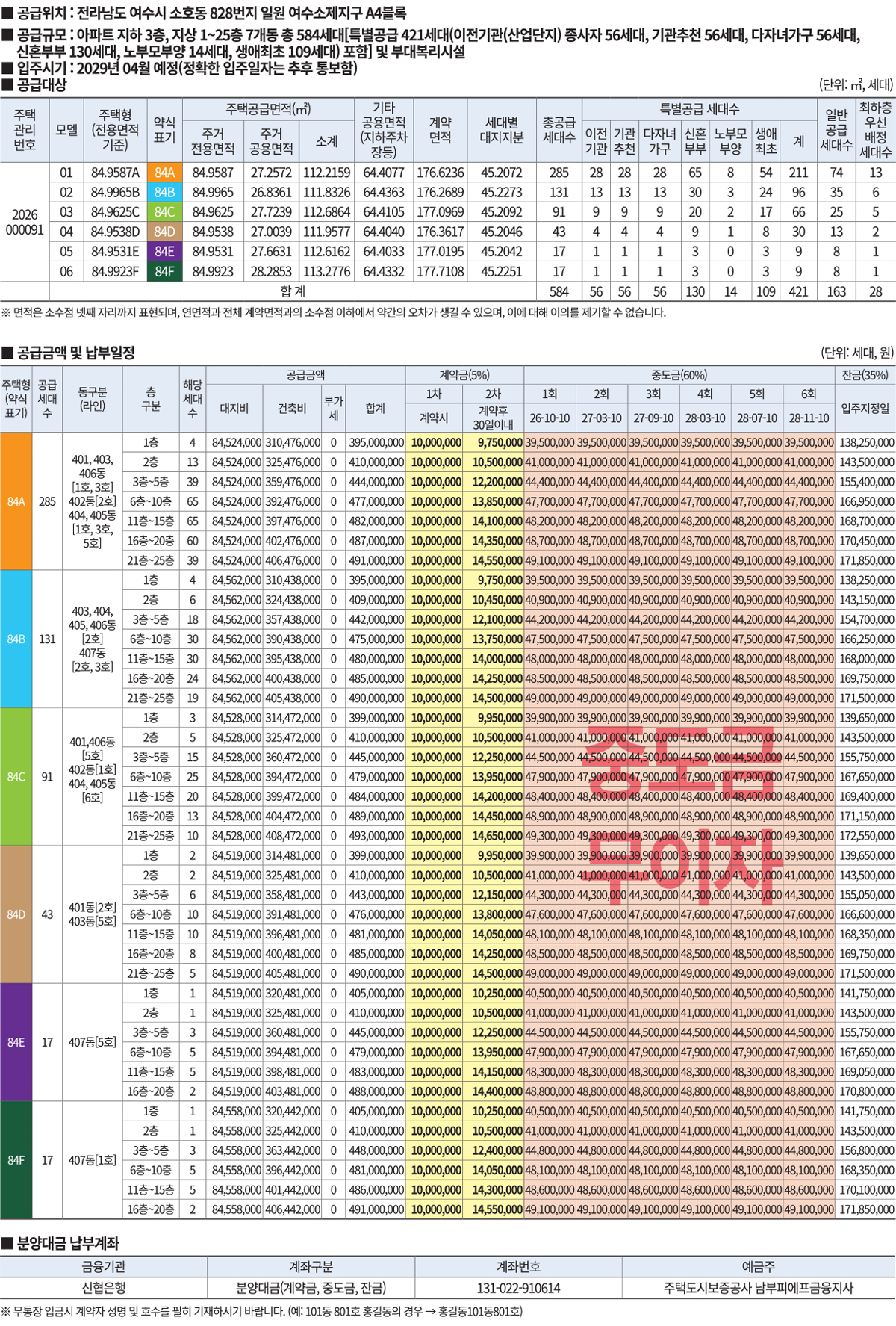The height and width of the screenshot is (1326, 896).
Task: Click the 중도금(60%) column header
Action: tap(679, 375)
